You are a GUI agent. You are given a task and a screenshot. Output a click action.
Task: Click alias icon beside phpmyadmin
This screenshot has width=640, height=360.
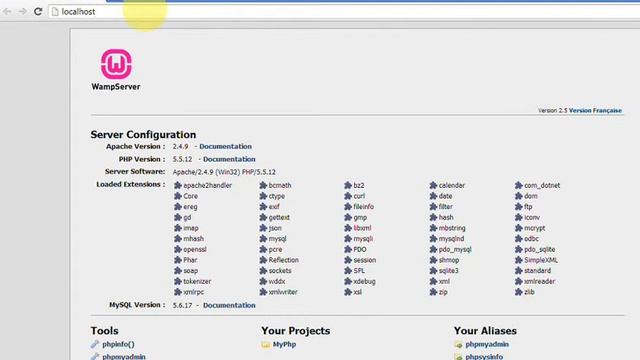458,345
